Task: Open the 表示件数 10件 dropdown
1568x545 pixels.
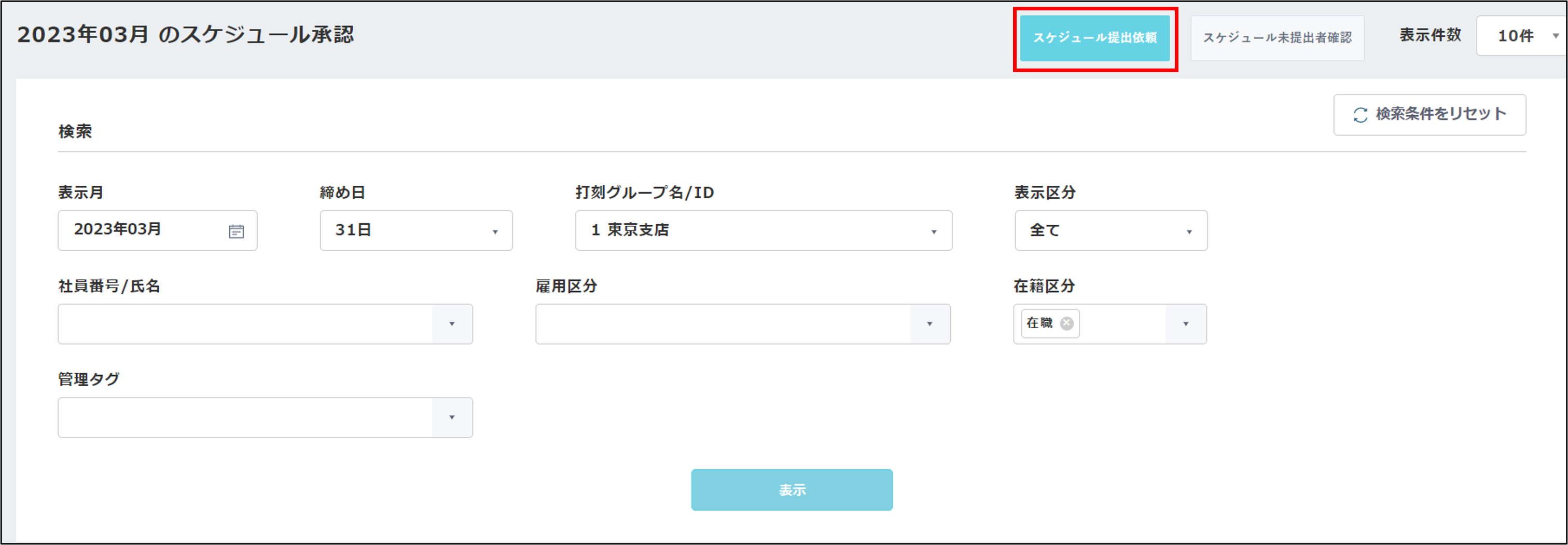Action: (1522, 36)
